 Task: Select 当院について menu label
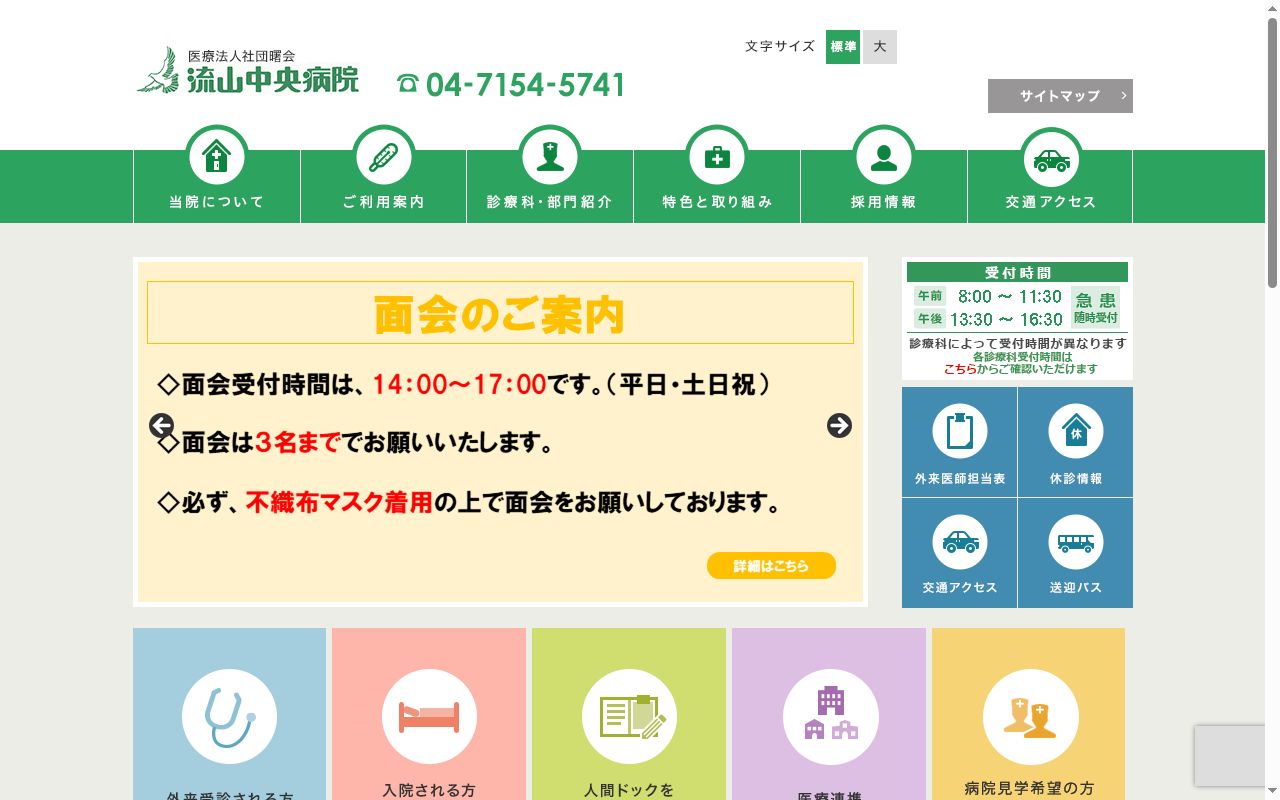217,202
